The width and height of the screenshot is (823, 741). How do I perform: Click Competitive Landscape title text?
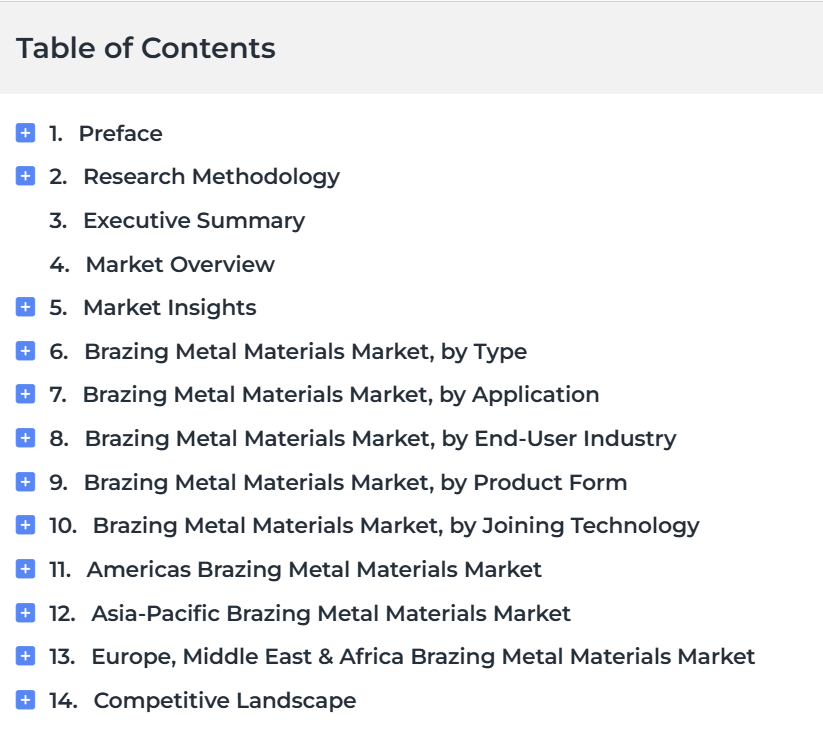[225, 701]
